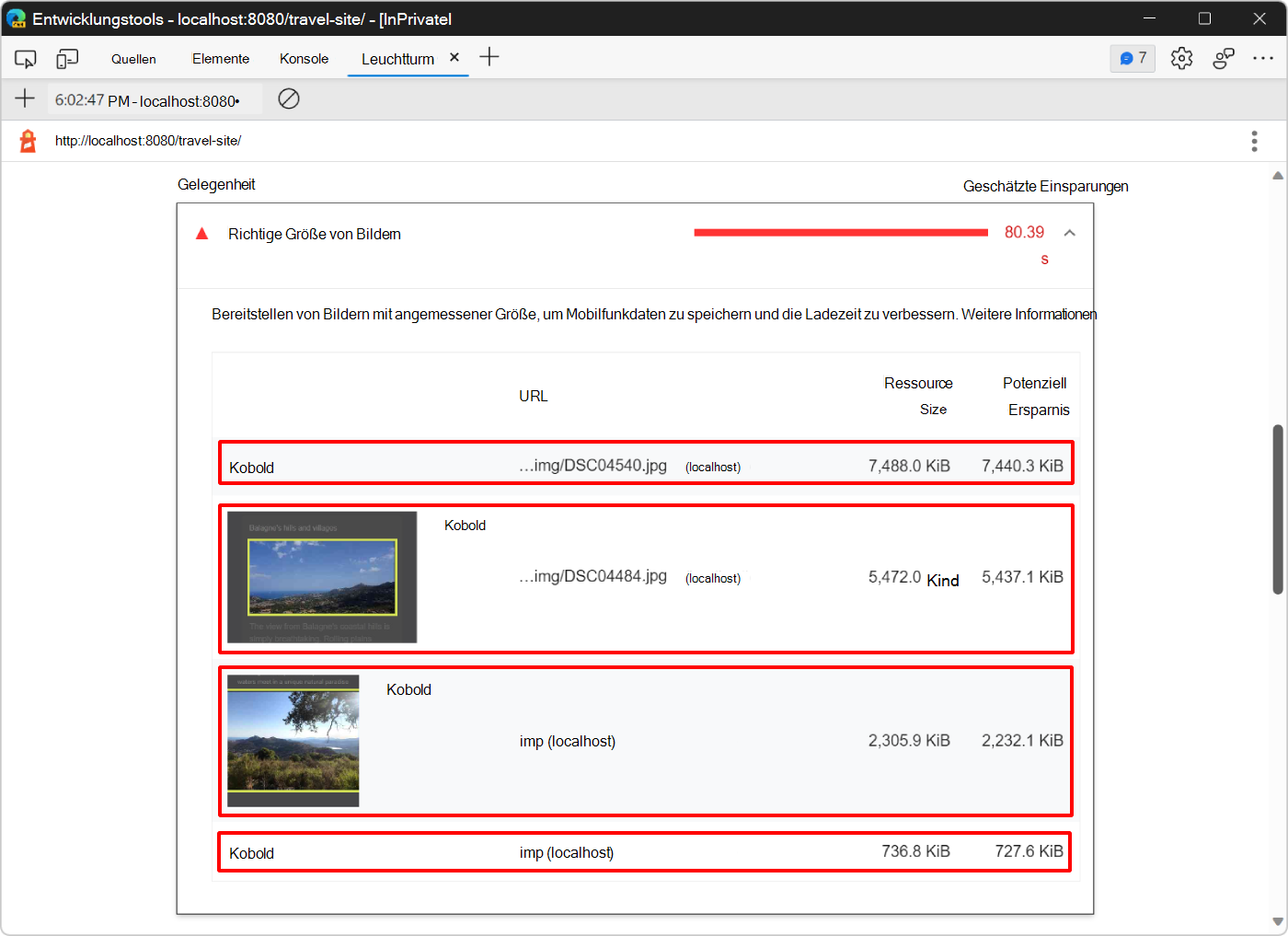Click the Lighthouse logo next to the URL
Image resolution: width=1288 pixels, height=936 pixels.
coord(27,140)
